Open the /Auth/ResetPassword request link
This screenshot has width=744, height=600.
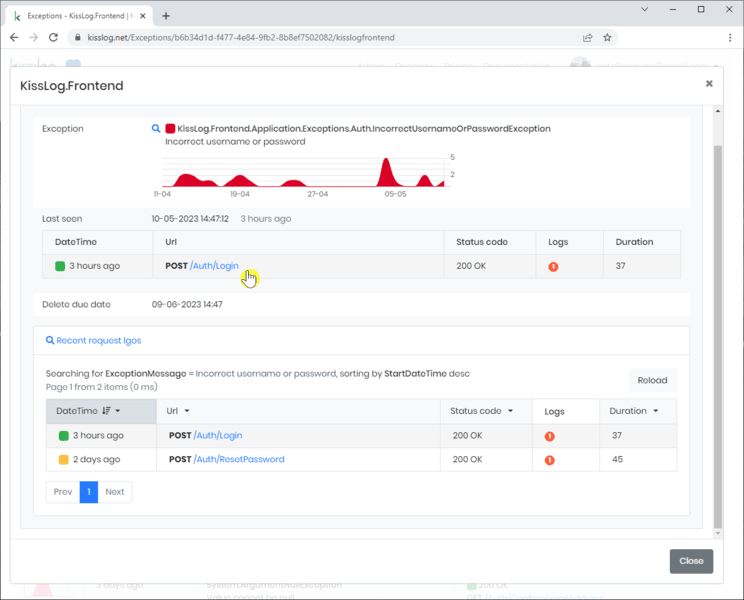pos(239,459)
